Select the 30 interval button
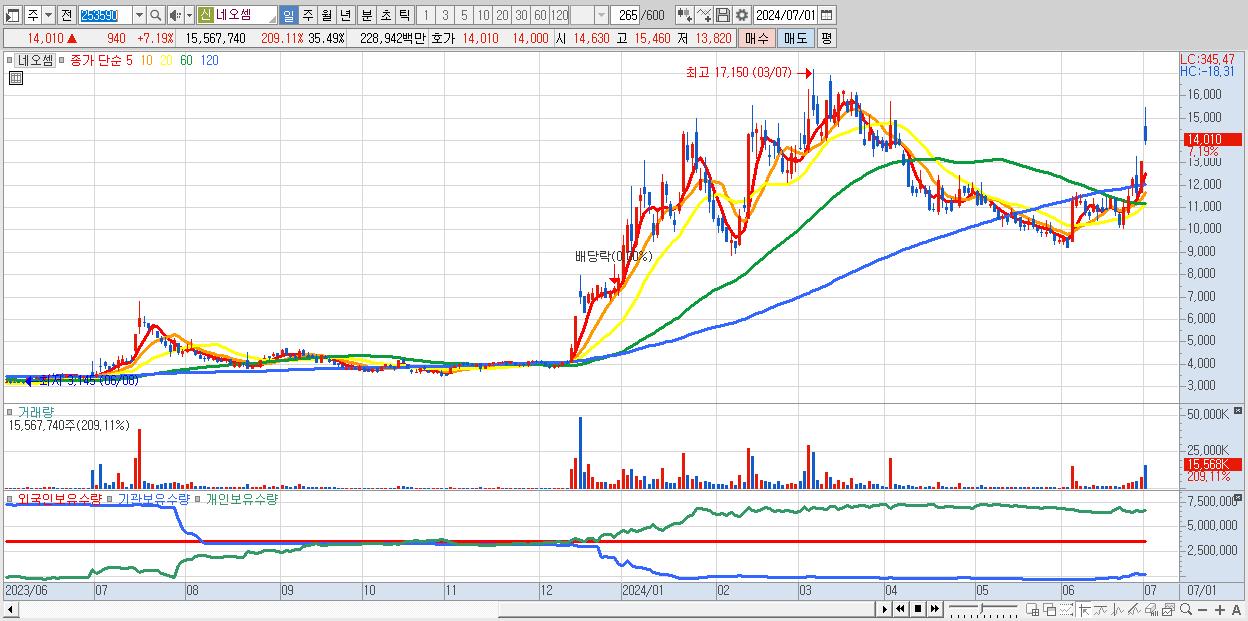 point(521,15)
